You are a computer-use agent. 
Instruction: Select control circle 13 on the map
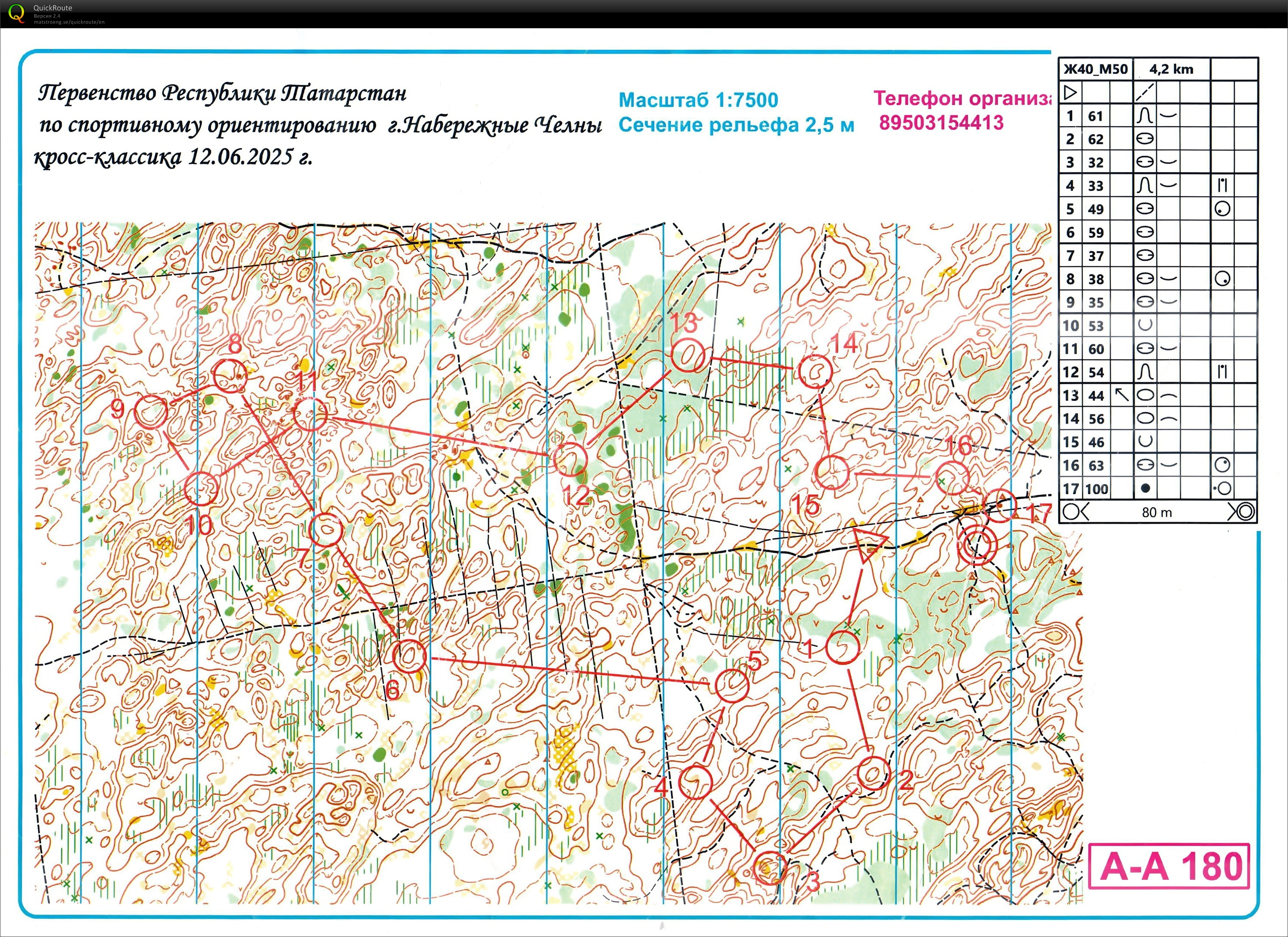point(688,356)
